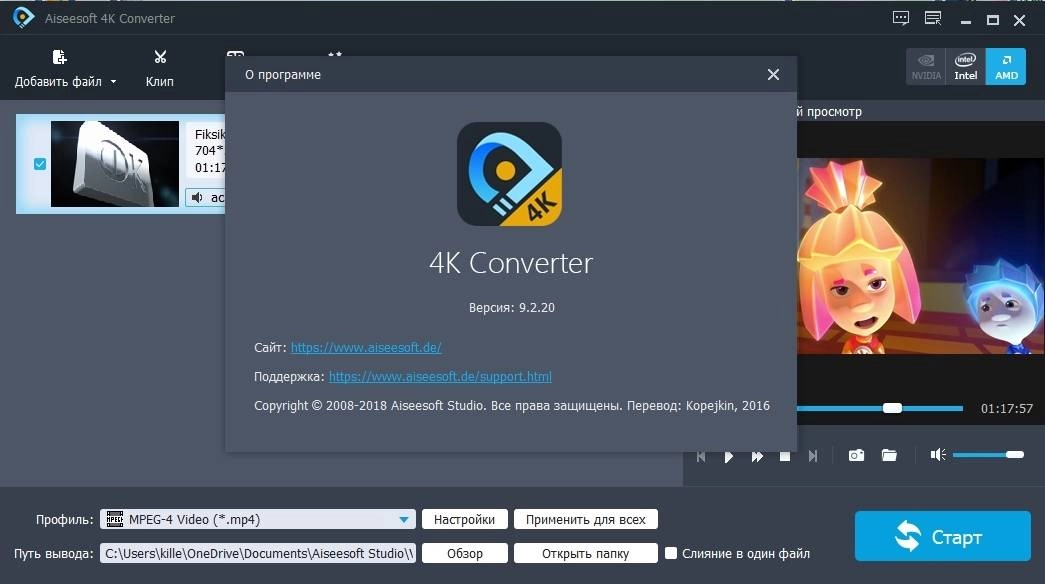This screenshot has width=1045, height=584.
Task: Click the output path field
Action: [x=258, y=553]
